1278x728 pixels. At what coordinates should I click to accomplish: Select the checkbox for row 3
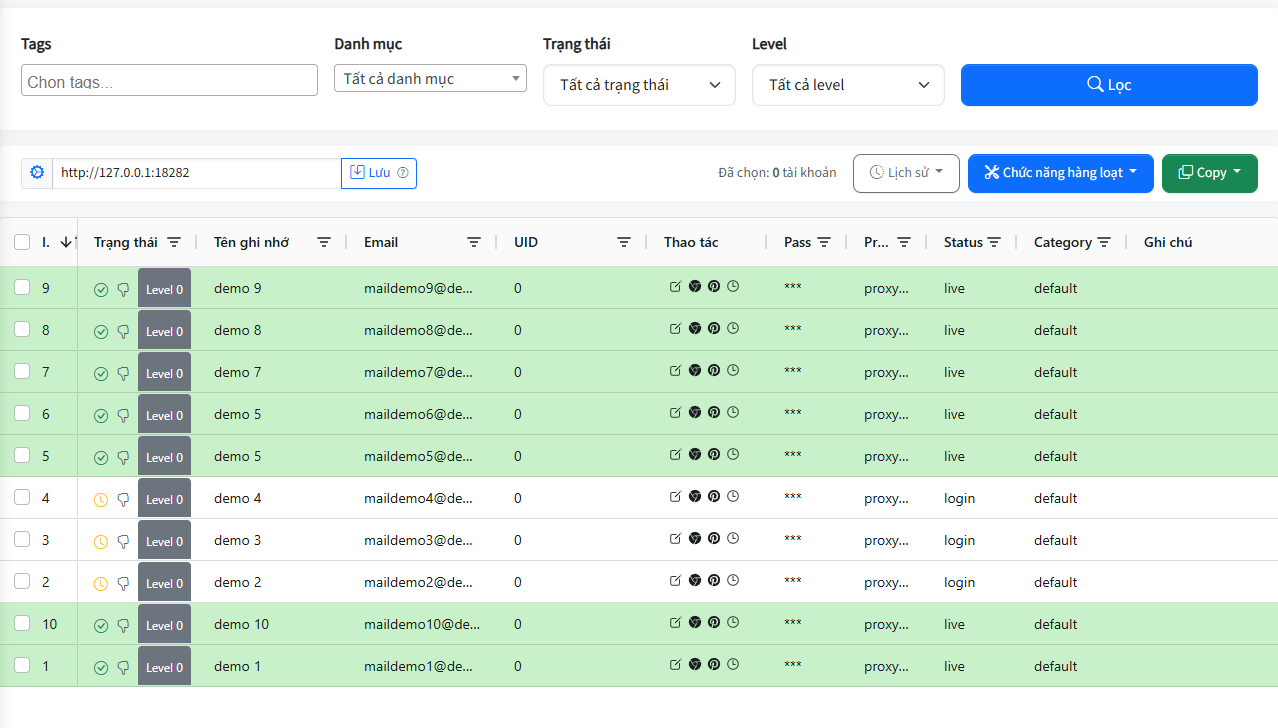point(22,540)
